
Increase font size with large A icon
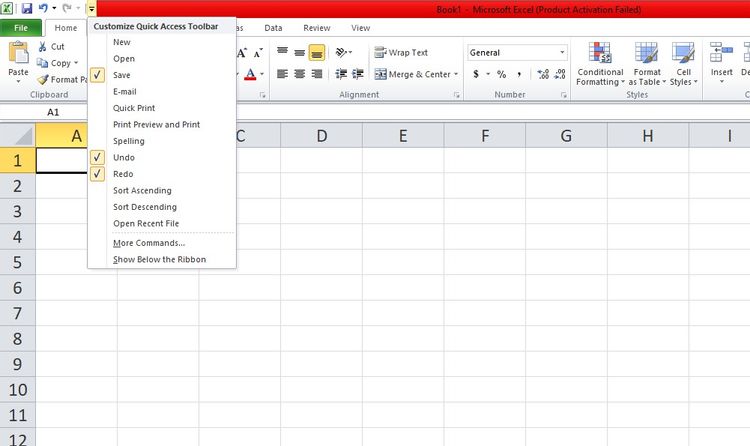tap(242, 53)
